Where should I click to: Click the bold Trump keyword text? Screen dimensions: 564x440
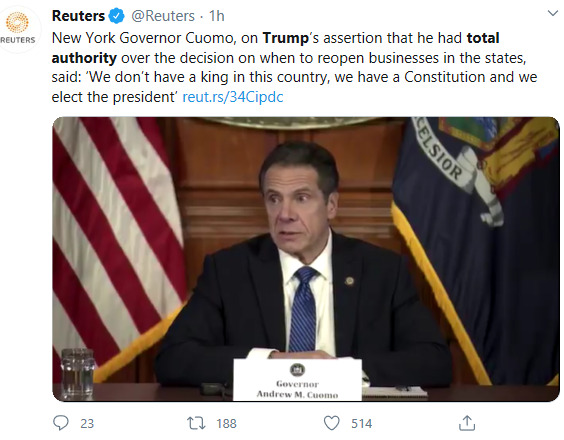(286, 38)
